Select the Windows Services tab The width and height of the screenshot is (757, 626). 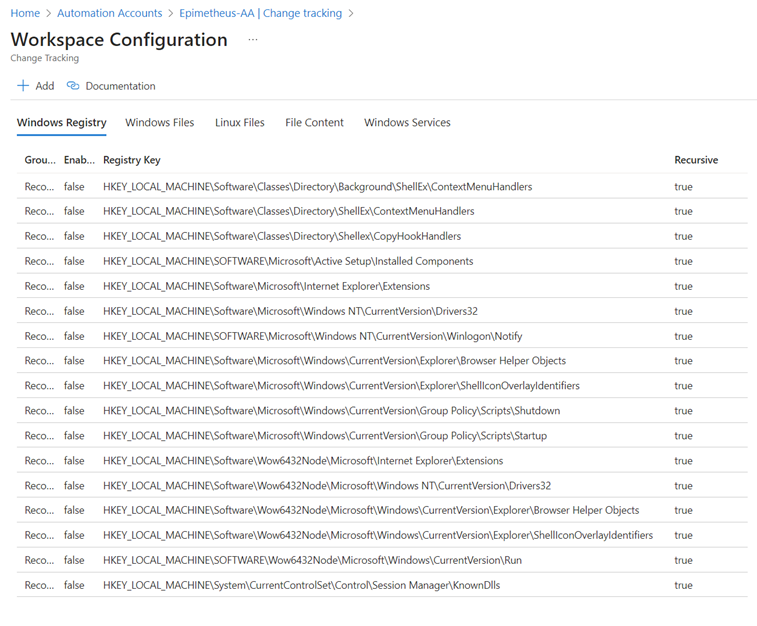(407, 123)
